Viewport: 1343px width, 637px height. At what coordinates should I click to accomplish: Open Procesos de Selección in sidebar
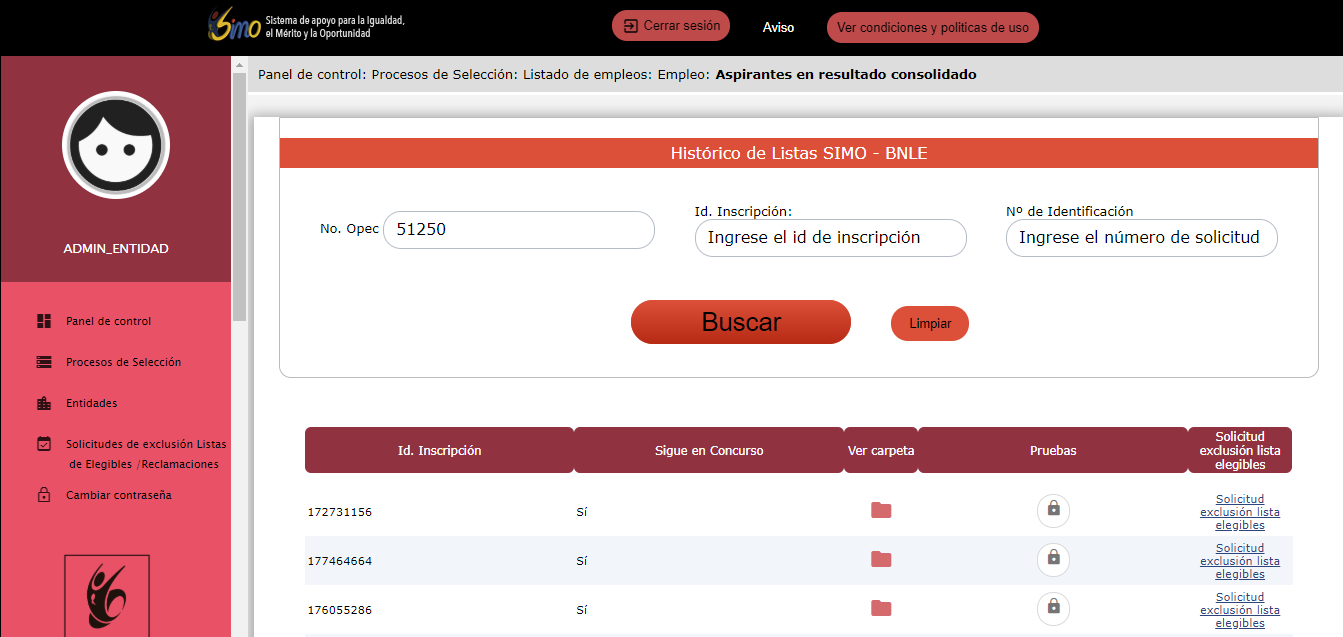[x=123, y=362]
